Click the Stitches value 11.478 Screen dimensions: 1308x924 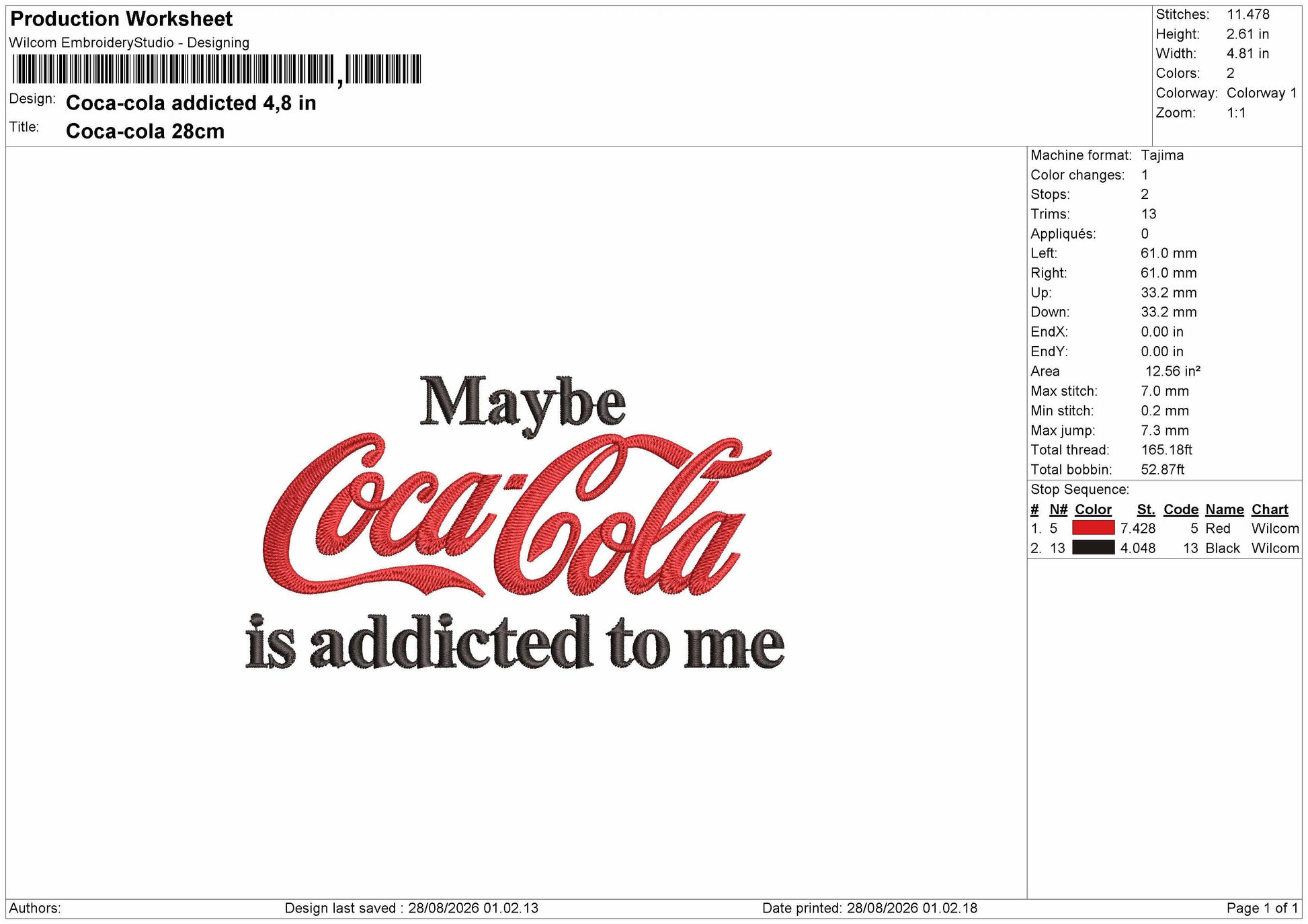click(1248, 14)
